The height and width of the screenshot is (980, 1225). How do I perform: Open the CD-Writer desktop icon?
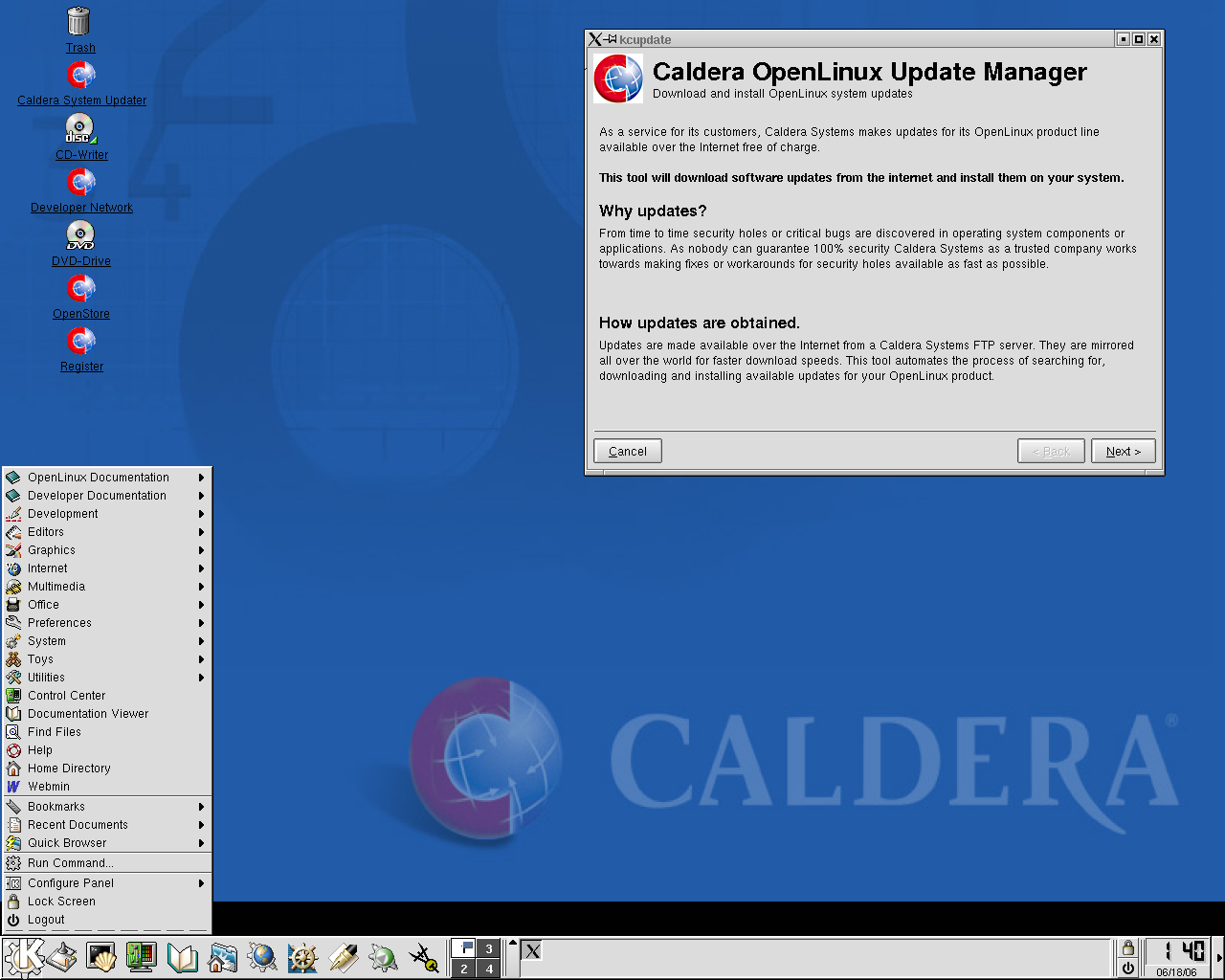(79, 128)
